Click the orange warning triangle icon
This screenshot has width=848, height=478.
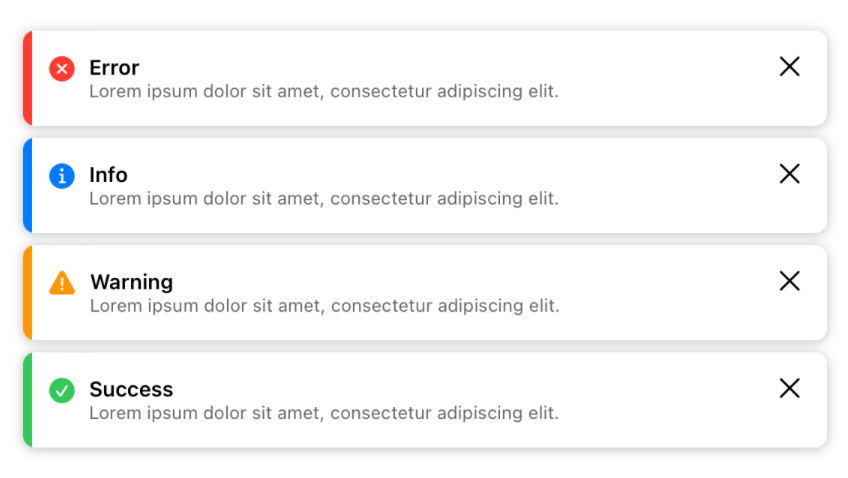point(62,282)
